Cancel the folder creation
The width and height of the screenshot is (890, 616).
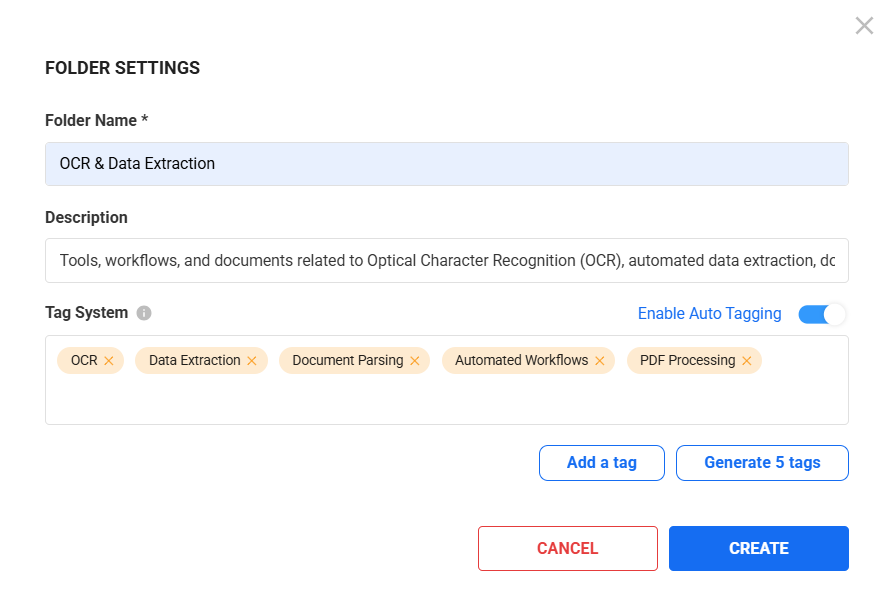tap(567, 548)
